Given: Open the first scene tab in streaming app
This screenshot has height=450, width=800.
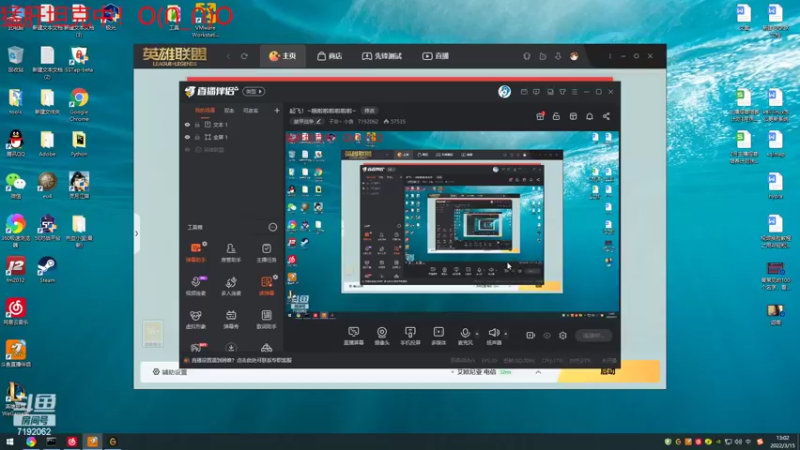Looking at the screenshot, I should [205, 110].
